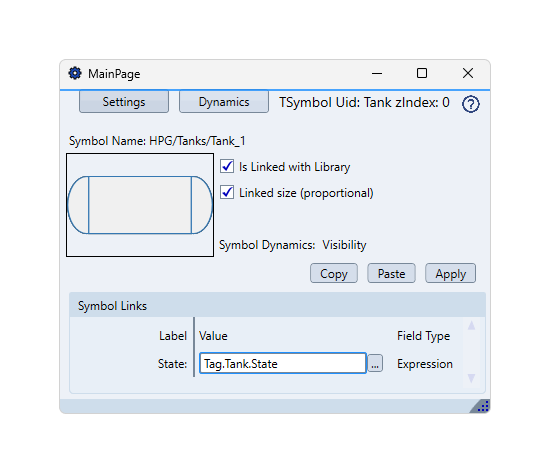Click the gear icon in title bar
Screen dimensions: 550x473
75,73
